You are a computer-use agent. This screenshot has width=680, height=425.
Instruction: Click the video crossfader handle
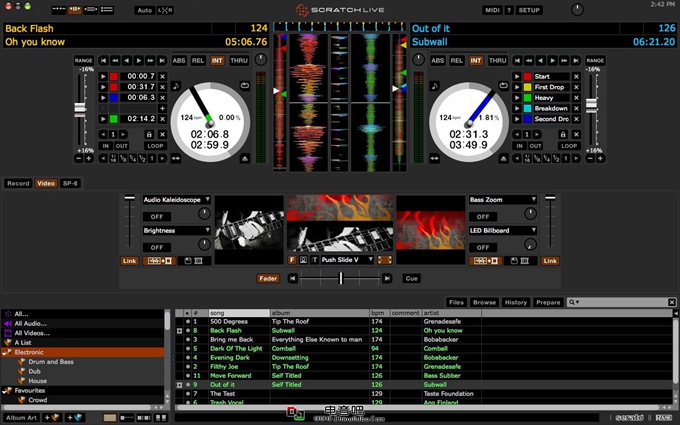click(x=341, y=278)
